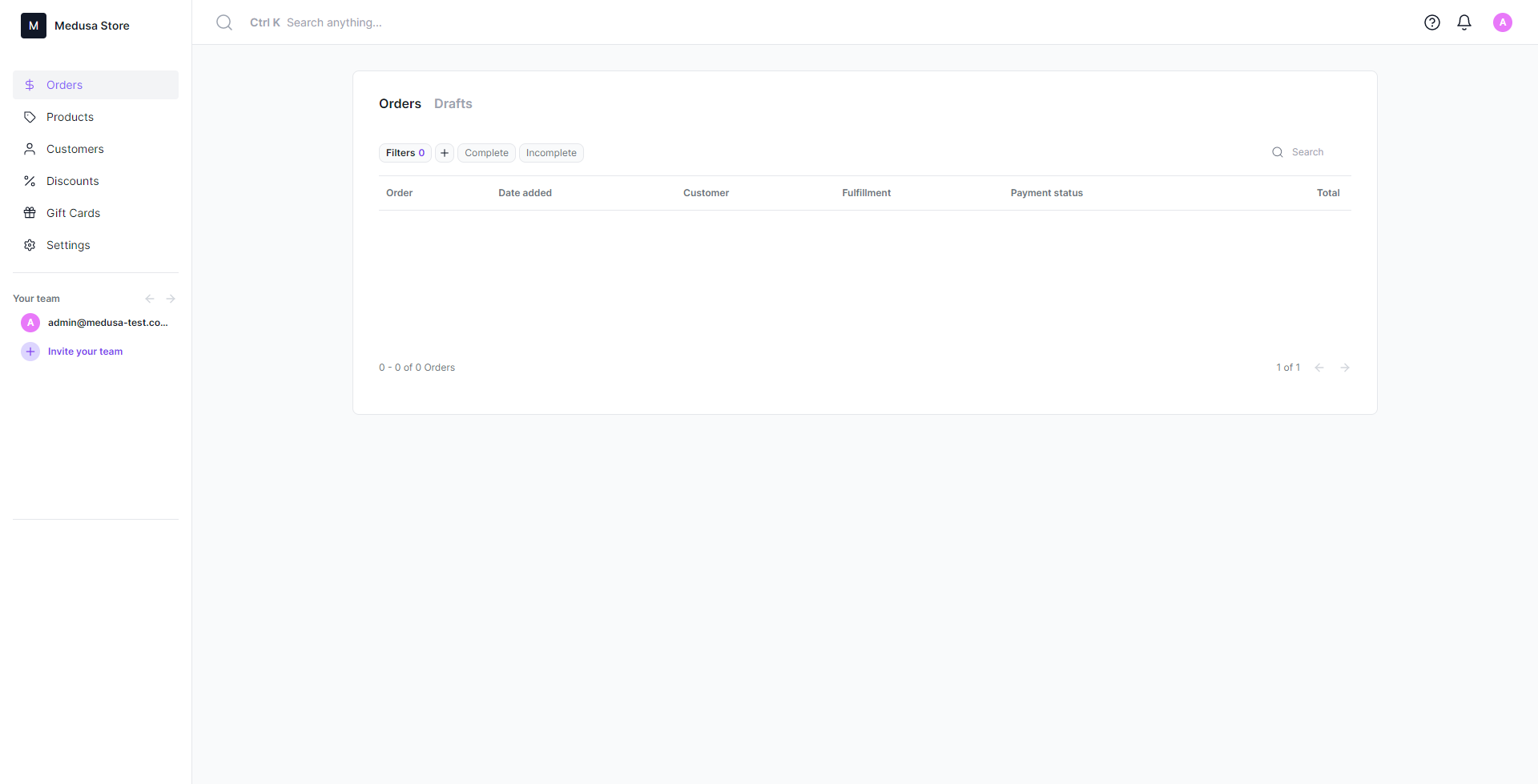Toggle the Complete orders filter
1538x784 pixels.
[x=485, y=152]
